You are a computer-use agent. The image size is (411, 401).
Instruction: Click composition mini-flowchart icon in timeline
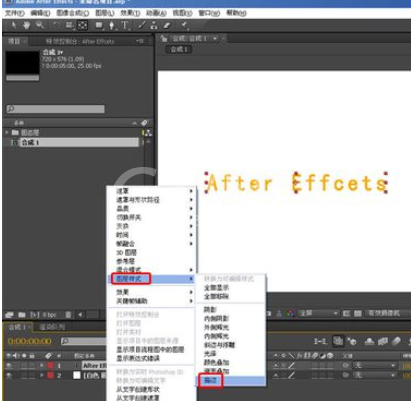[x=320, y=341]
